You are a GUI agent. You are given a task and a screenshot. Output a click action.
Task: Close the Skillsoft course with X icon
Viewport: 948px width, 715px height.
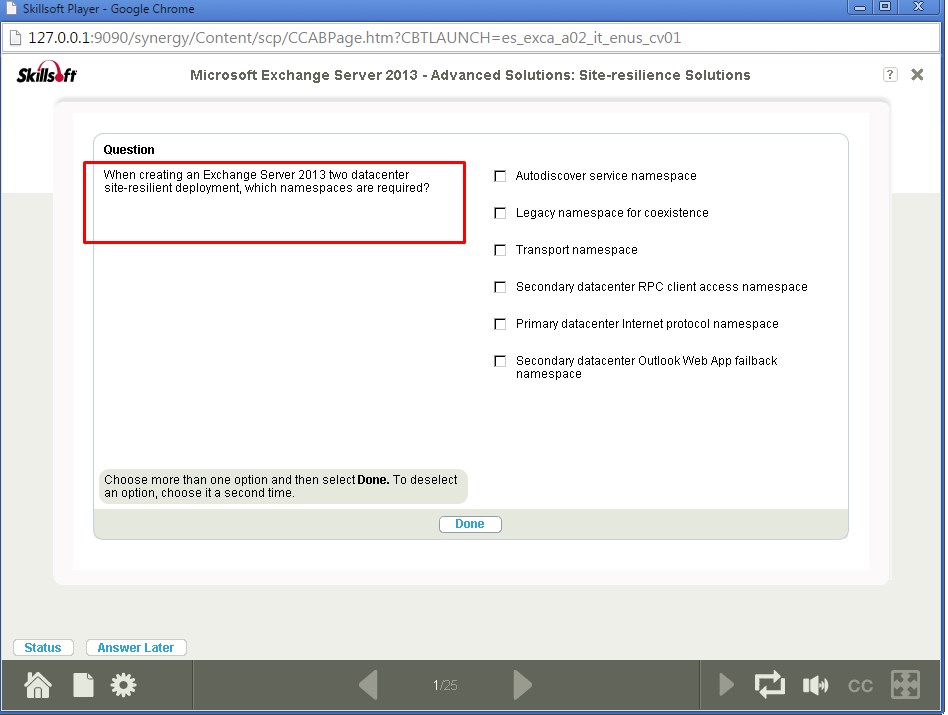point(917,74)
